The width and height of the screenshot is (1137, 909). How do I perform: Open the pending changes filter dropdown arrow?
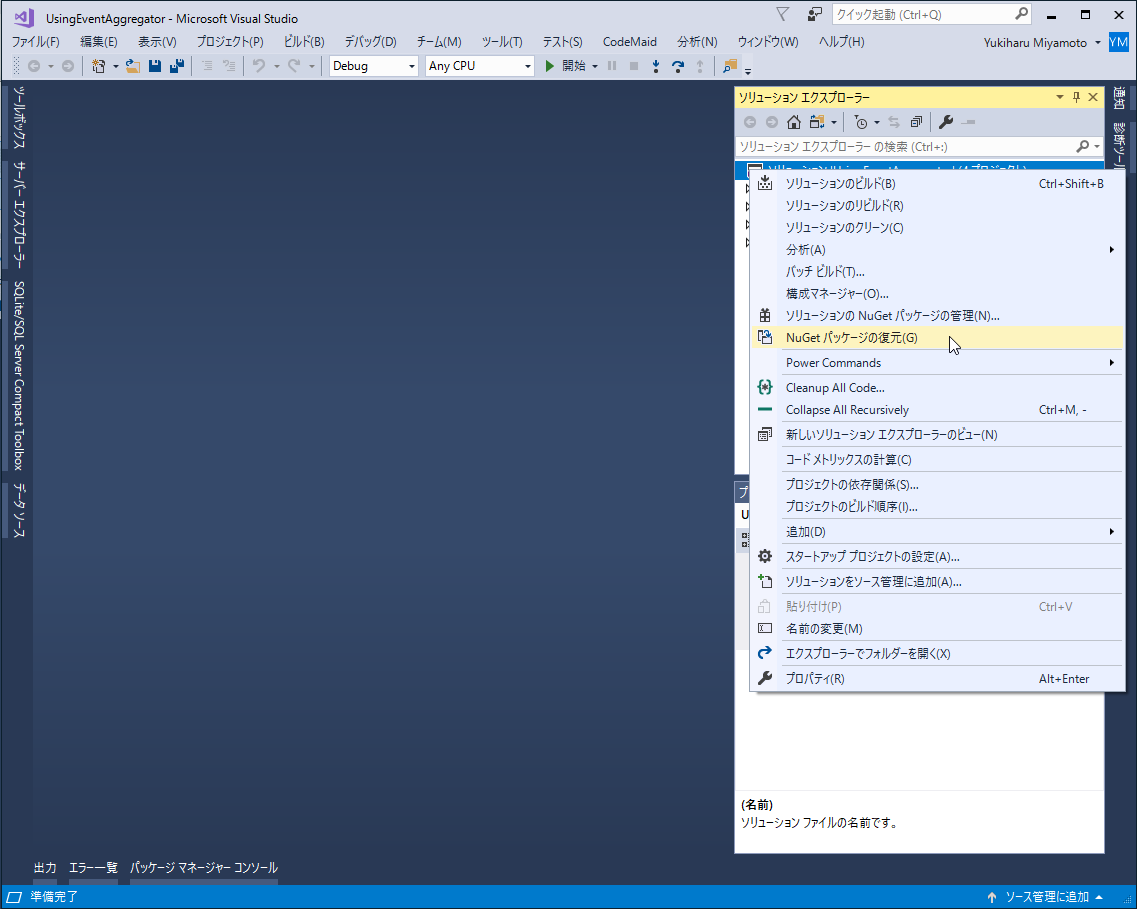(x=877, y=122)
